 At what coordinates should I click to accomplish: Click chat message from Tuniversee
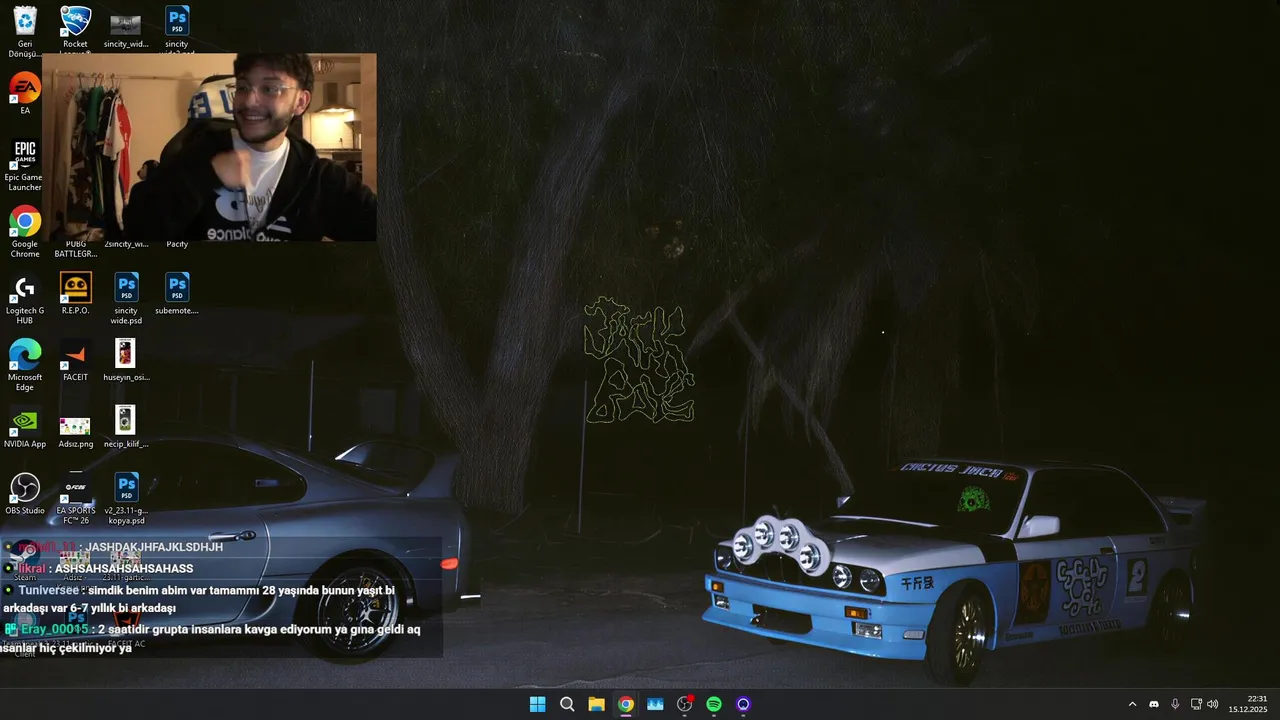coord(199,599)
